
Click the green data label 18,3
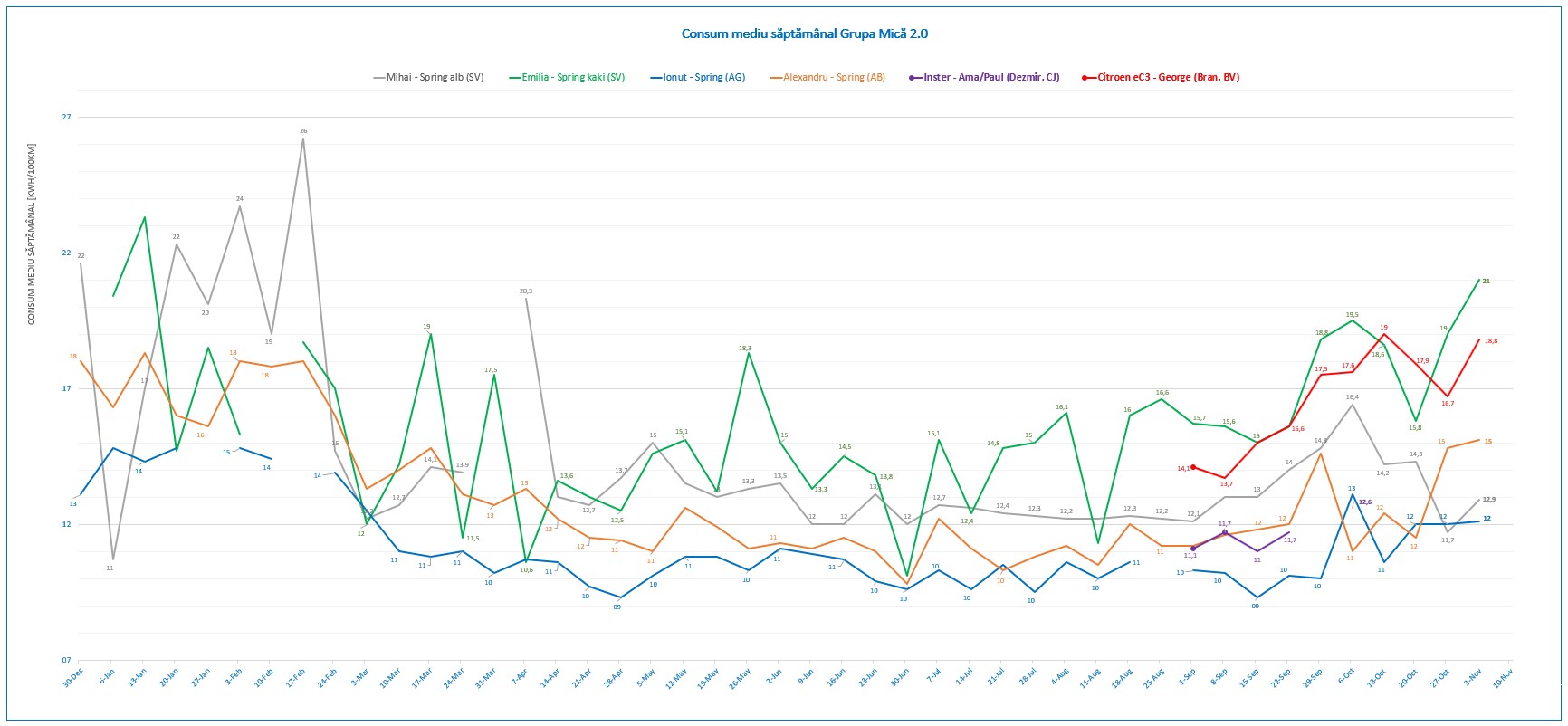pyautogui.click(x=745, y=349)
